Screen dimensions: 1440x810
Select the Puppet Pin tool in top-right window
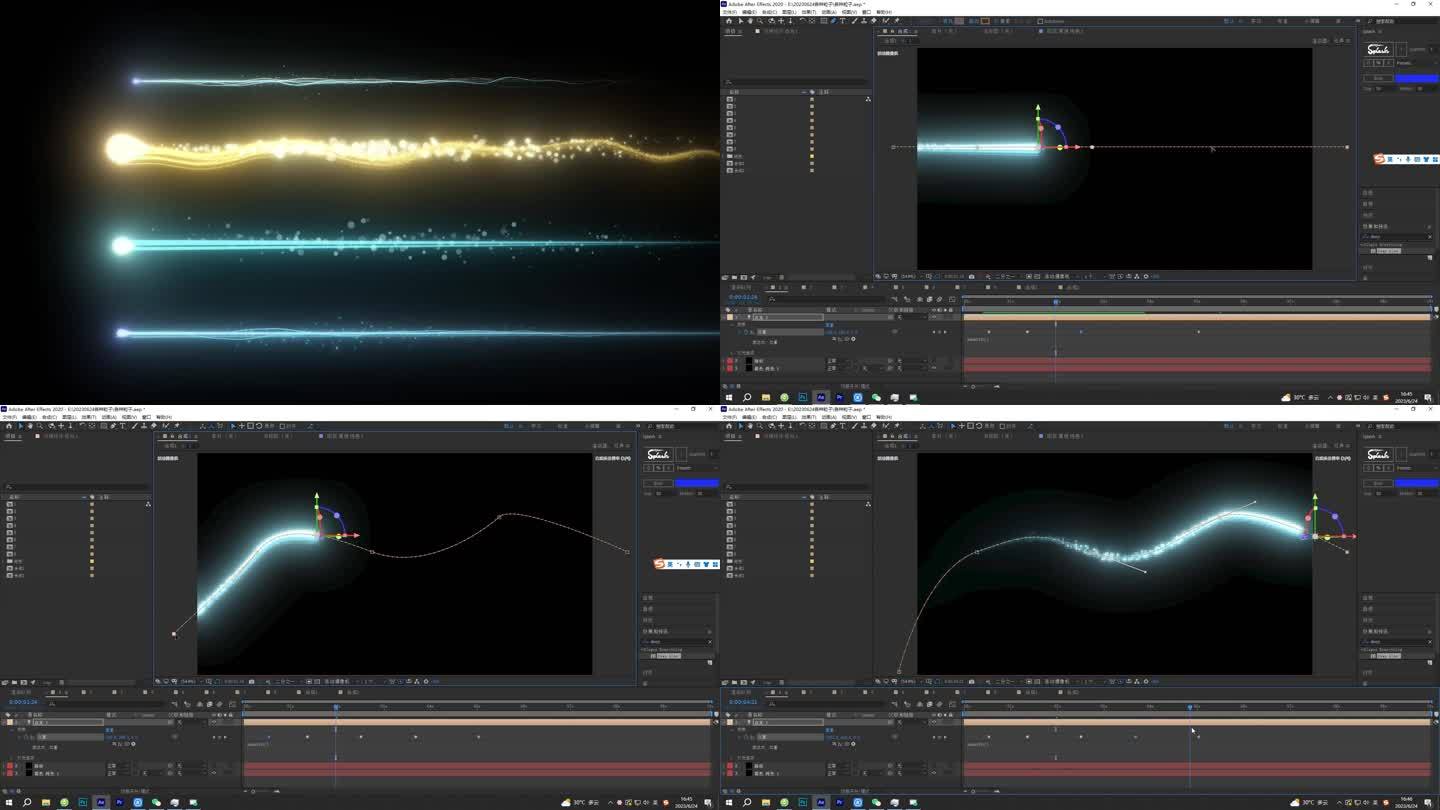pos(896,21)
